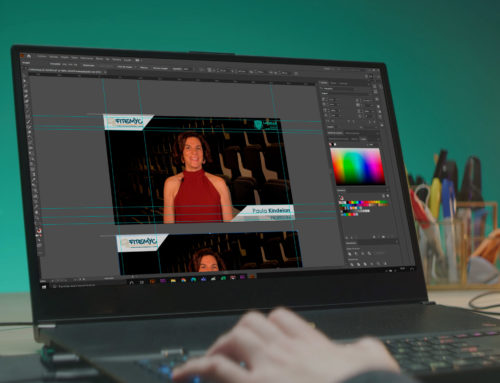
Task: Open File Explorer from the taskbar
Action: point(173,281)
